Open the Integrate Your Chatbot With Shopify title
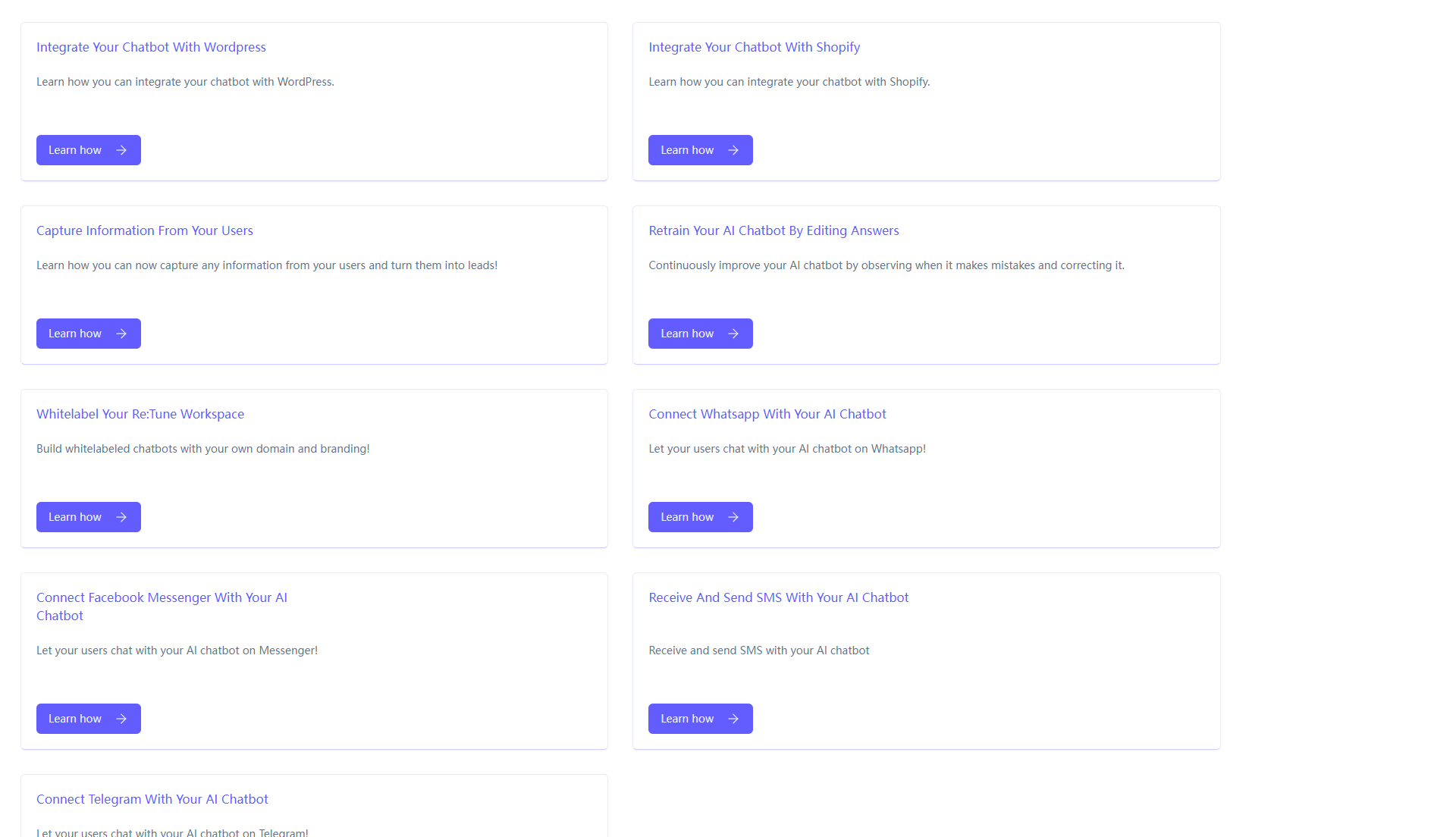Viewport: 1456px width, 837px height. coord(754,47)
